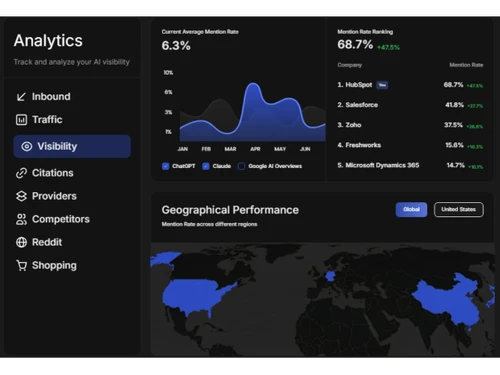
Task: Click the Mention Rate Ranking title
Action: coord(365,32)
